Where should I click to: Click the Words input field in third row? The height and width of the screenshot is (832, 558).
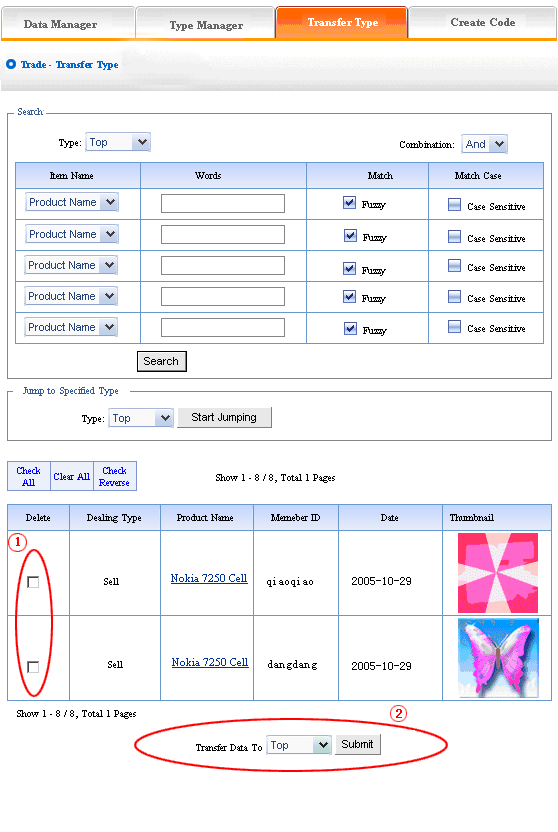223,265
